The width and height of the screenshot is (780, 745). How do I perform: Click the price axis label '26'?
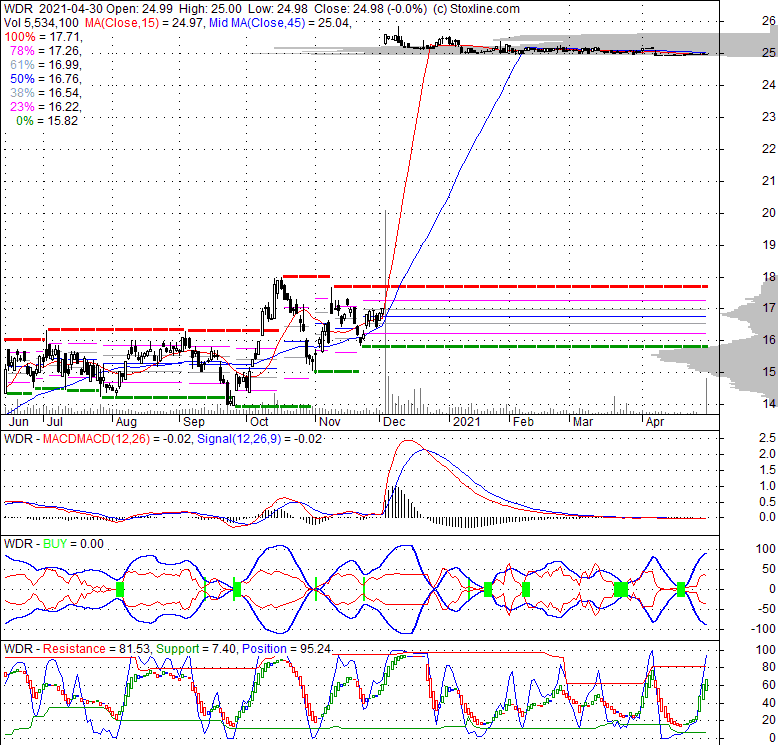769,21
